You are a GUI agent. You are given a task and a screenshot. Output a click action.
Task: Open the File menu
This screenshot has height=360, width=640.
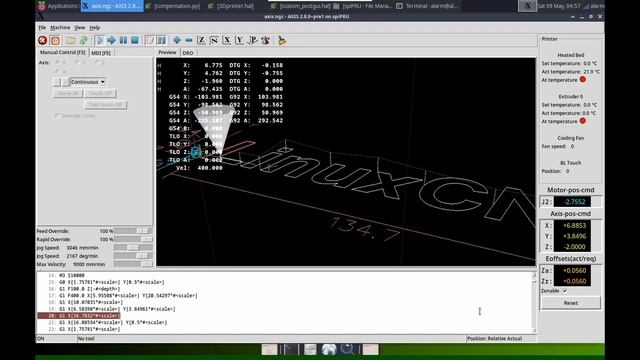(42, 28)
